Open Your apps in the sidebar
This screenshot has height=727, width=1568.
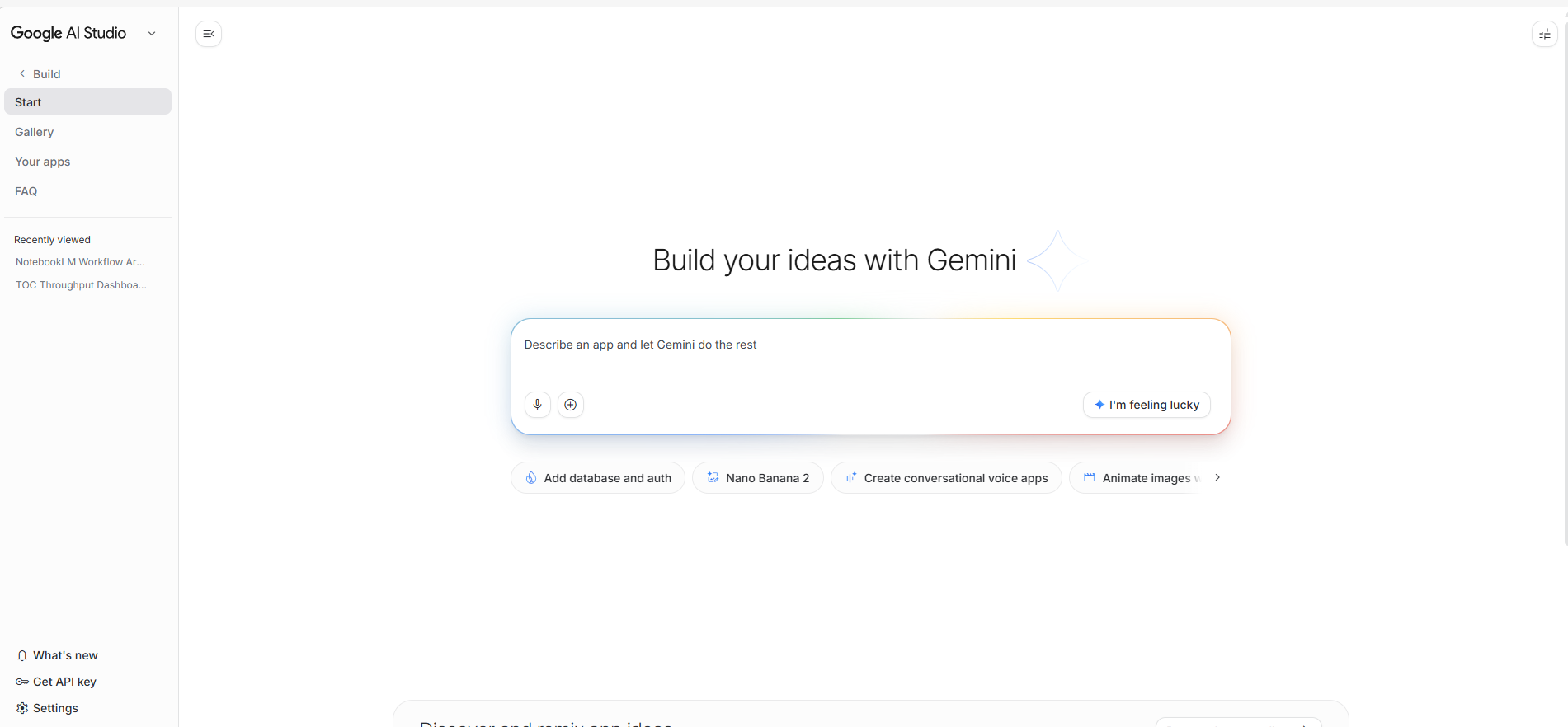(x=43, y=162)
